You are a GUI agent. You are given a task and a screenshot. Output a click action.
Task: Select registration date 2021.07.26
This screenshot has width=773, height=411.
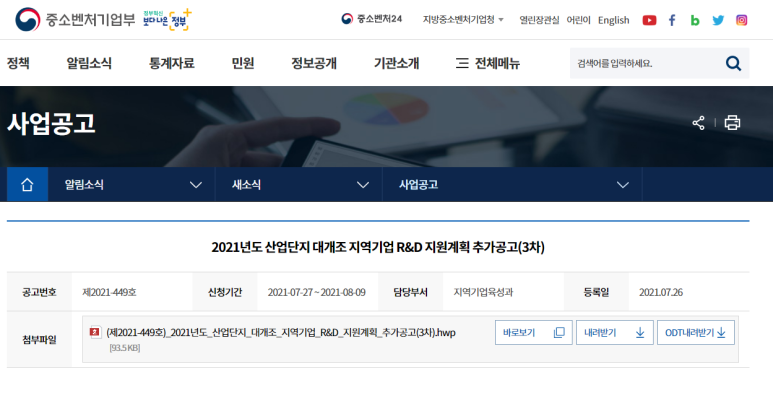point(661,292)
